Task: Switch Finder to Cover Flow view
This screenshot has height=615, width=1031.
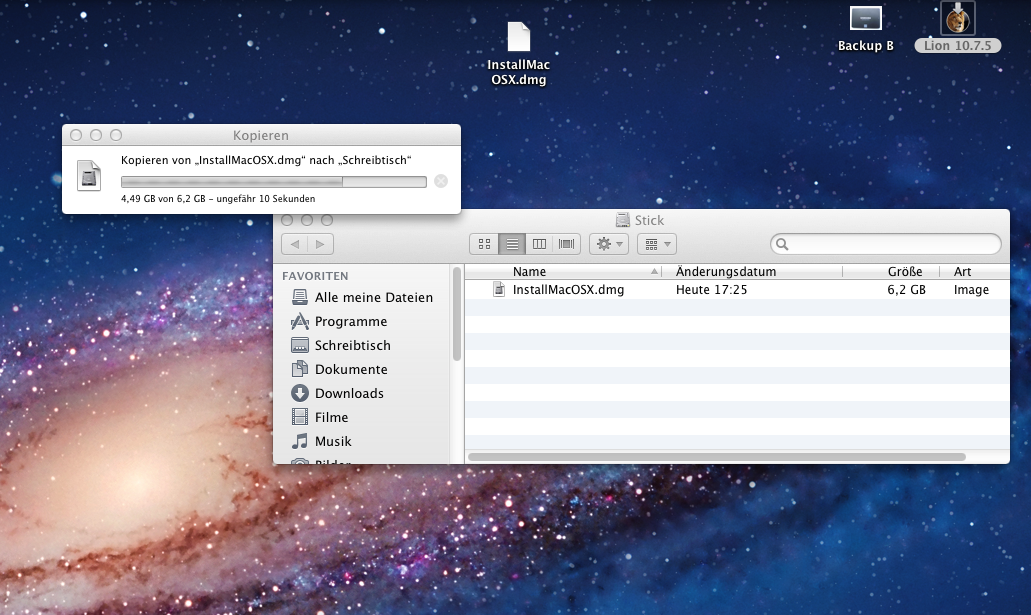Action: (567, 244)
